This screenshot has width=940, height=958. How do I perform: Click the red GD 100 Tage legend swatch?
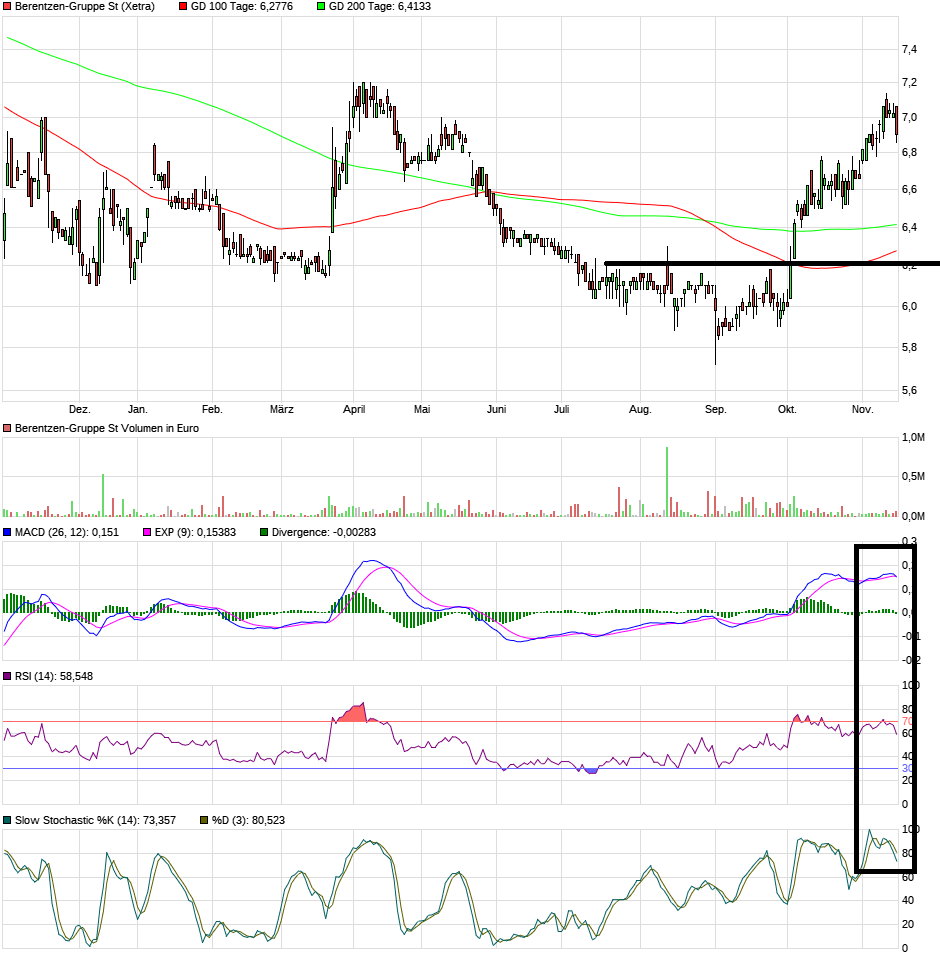click(x=183, y=7)
